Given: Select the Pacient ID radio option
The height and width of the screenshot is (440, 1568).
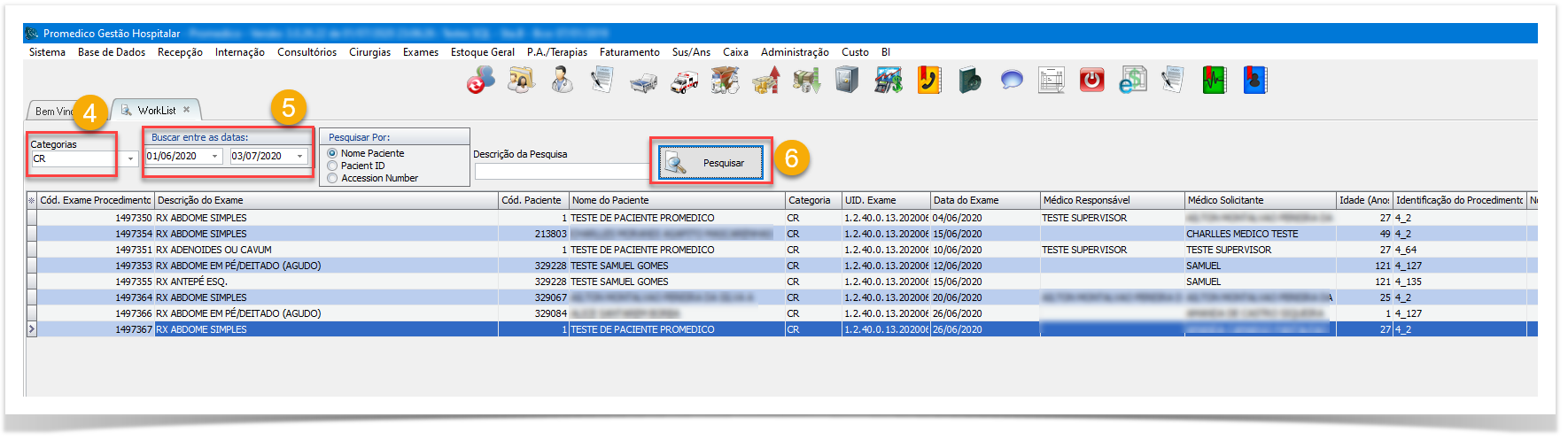Looking at the screenshot, I should click(333, 166).
